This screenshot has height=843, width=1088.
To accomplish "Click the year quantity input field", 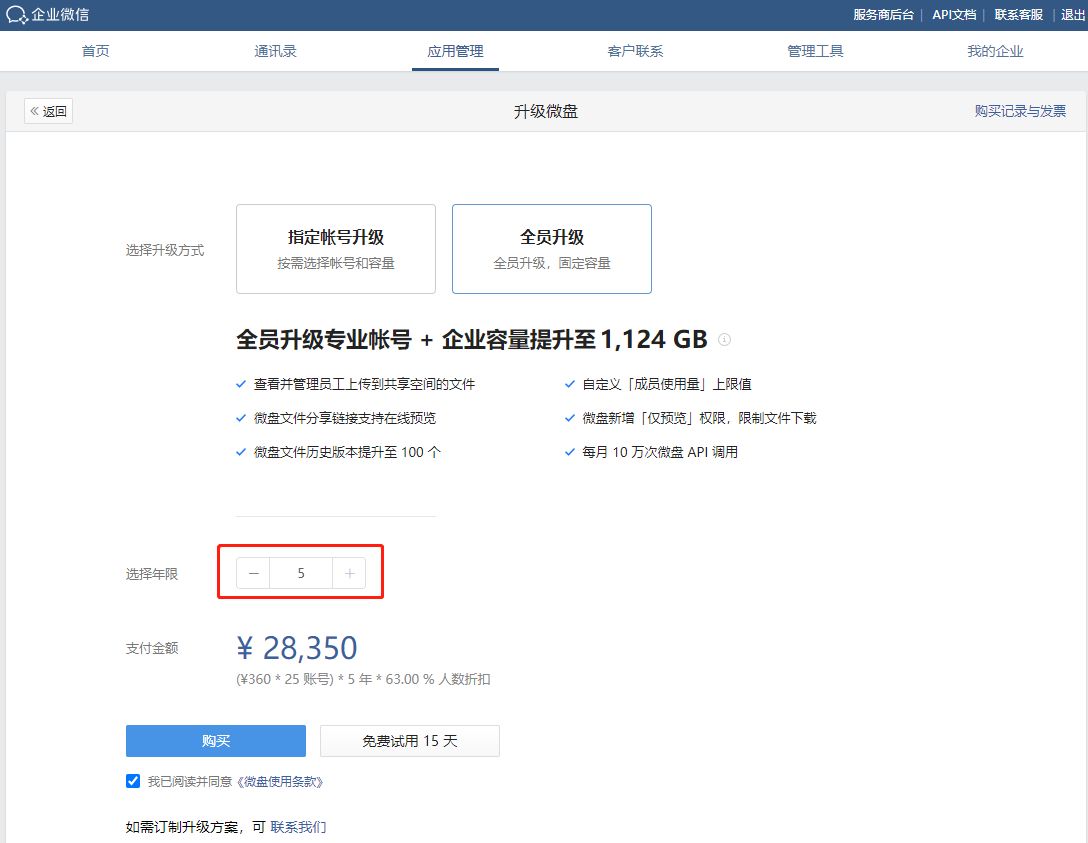I will coord(301,573).
